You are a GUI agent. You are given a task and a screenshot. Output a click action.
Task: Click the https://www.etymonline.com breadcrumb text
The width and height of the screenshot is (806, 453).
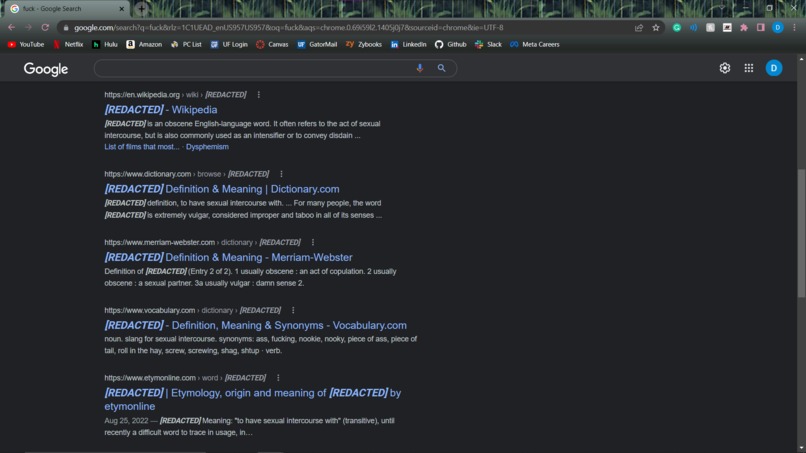[150, 378]
